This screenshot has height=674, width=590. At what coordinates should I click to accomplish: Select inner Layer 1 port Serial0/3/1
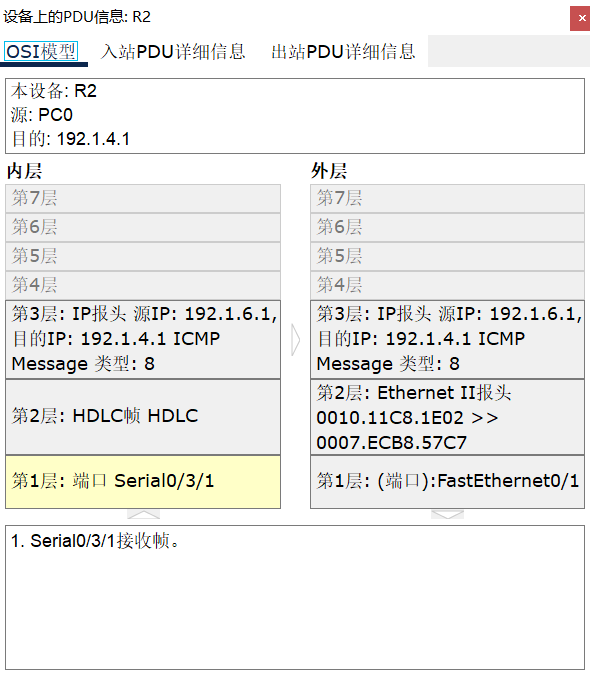click(x=143, y=482)
